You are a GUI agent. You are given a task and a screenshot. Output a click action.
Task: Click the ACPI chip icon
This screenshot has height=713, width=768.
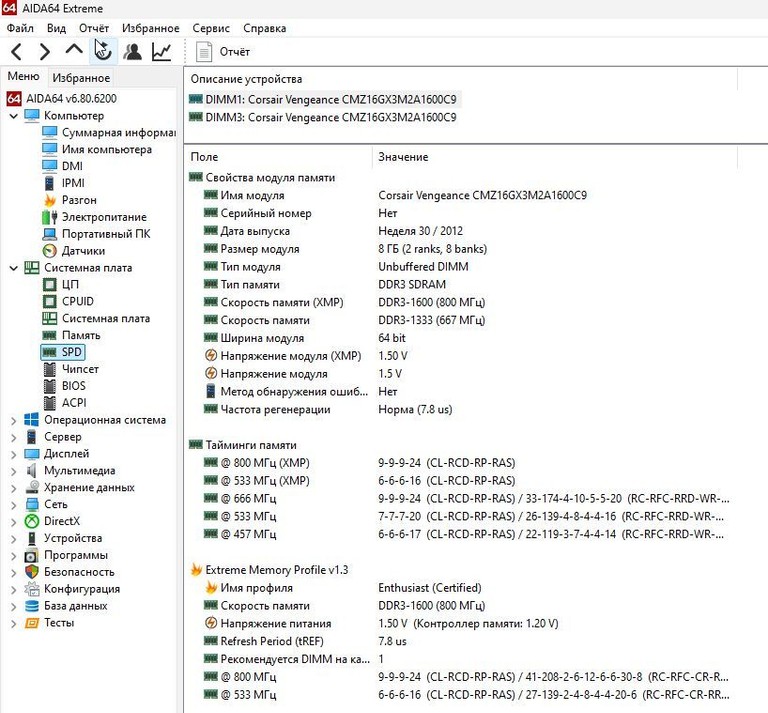[x=49, y=403]
